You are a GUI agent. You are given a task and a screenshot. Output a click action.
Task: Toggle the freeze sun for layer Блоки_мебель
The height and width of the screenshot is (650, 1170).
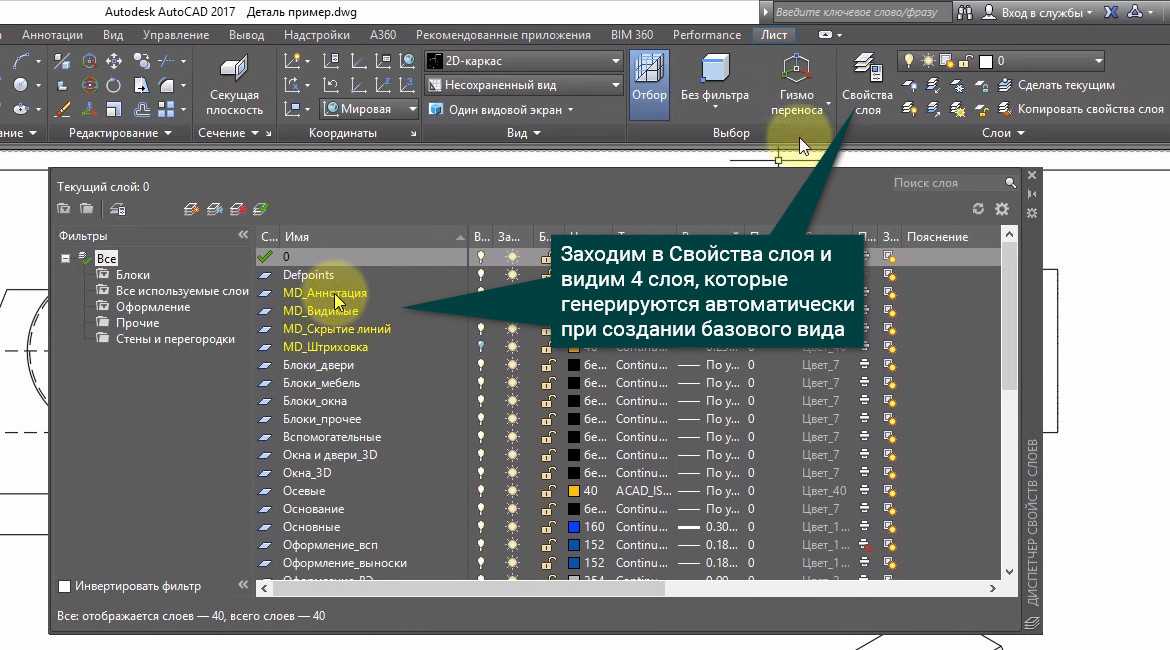click(512, 383)
